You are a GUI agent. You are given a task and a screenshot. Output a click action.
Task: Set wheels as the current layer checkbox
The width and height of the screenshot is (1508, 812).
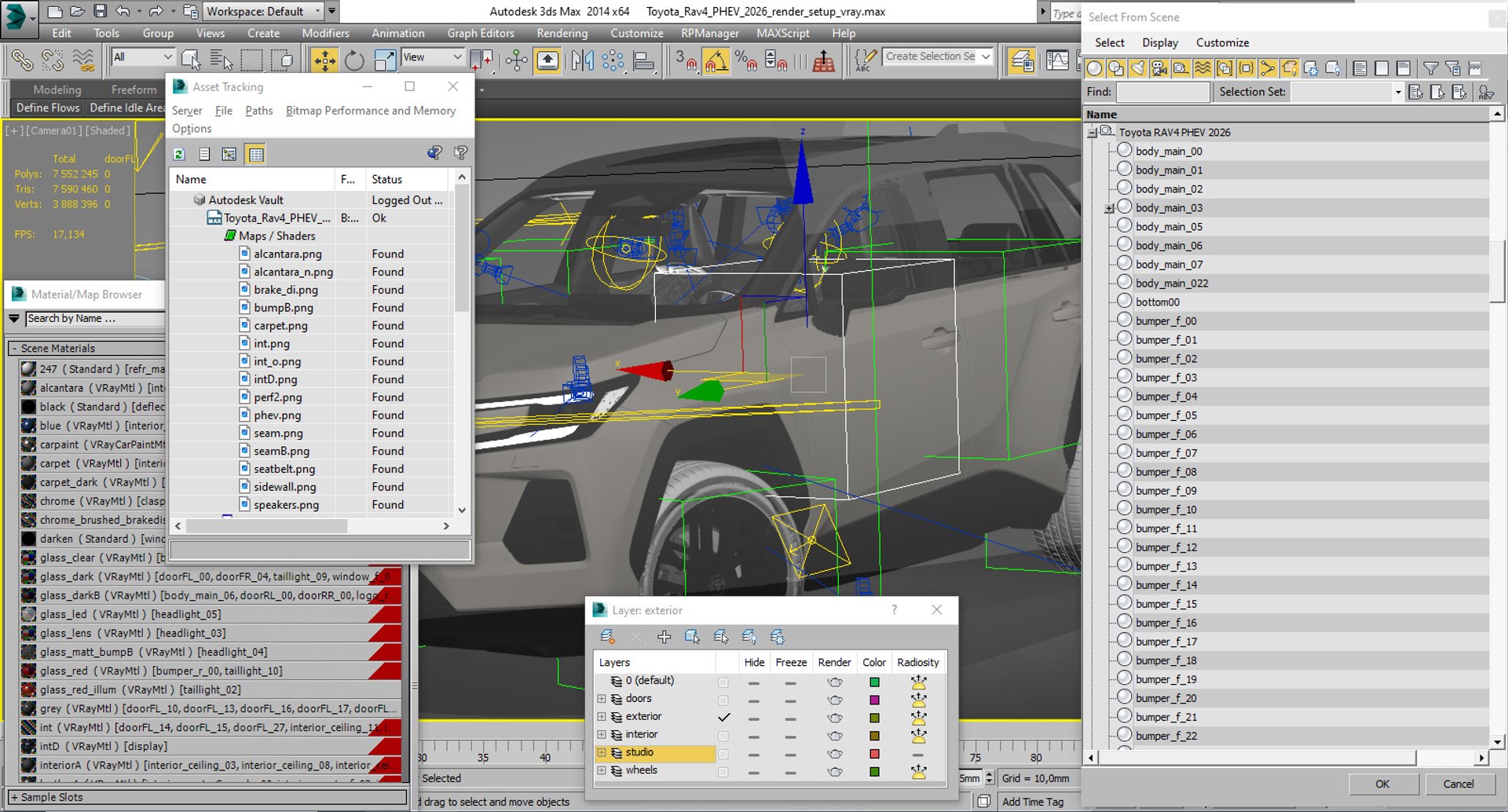tap(723, 772)
